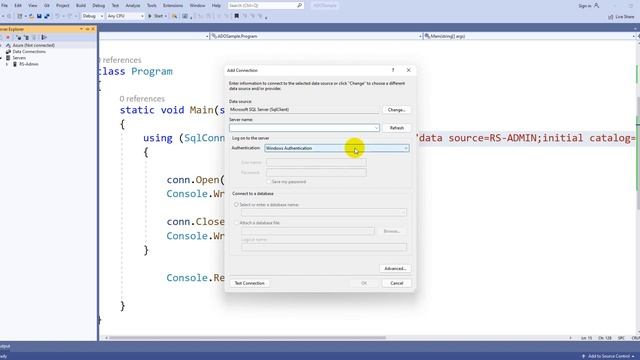Click the Open File toolbar icon
The image size is (640, 360).
click(x=31, y=16)
